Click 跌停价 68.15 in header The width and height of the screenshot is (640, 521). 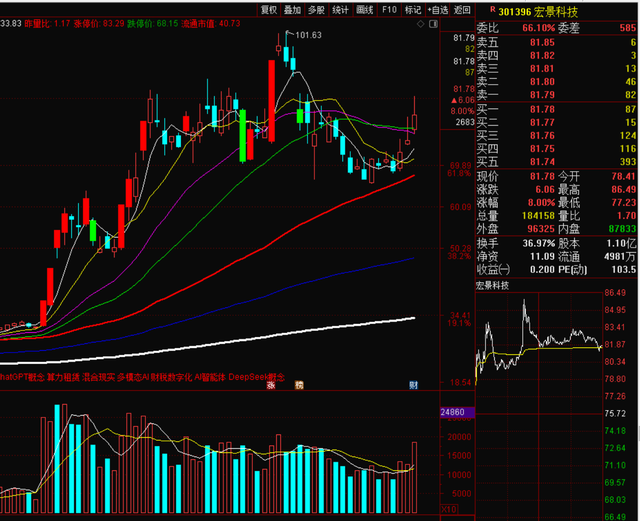coord(153,24)
